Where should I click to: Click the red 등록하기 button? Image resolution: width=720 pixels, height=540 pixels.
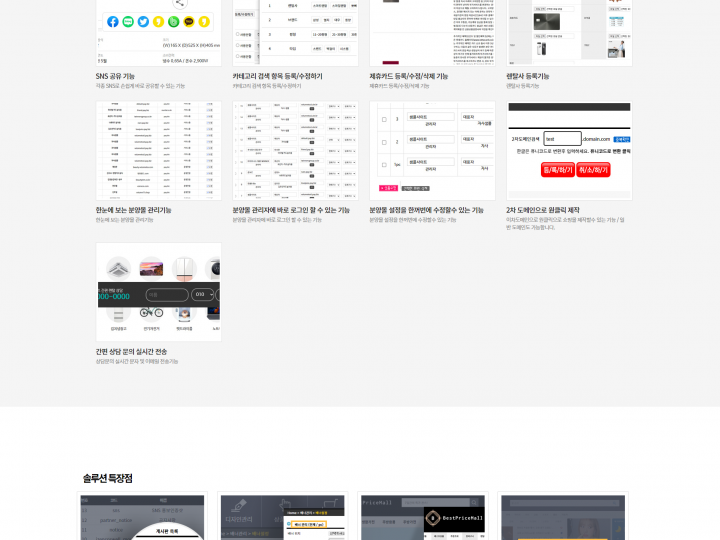coord(557,170)
